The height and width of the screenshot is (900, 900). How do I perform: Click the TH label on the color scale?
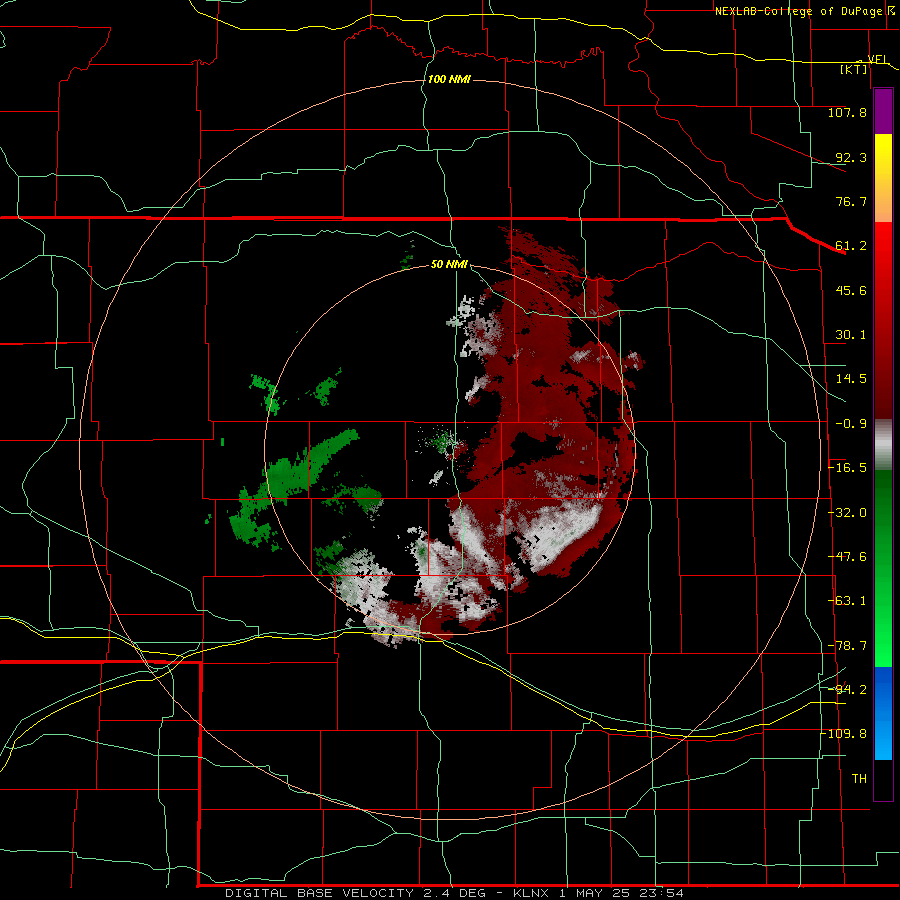(859, 779)
